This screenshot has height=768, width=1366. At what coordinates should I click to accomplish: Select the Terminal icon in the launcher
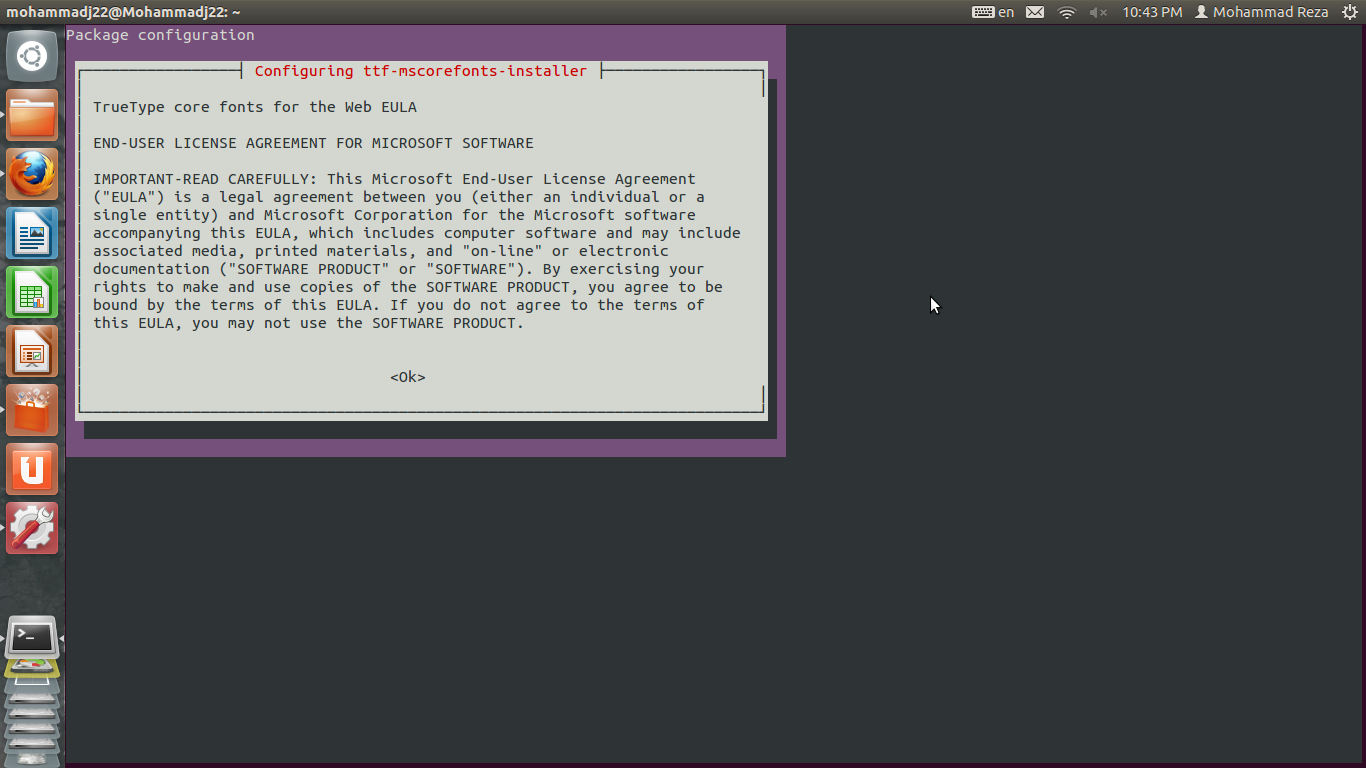click(x=32, y=638)
